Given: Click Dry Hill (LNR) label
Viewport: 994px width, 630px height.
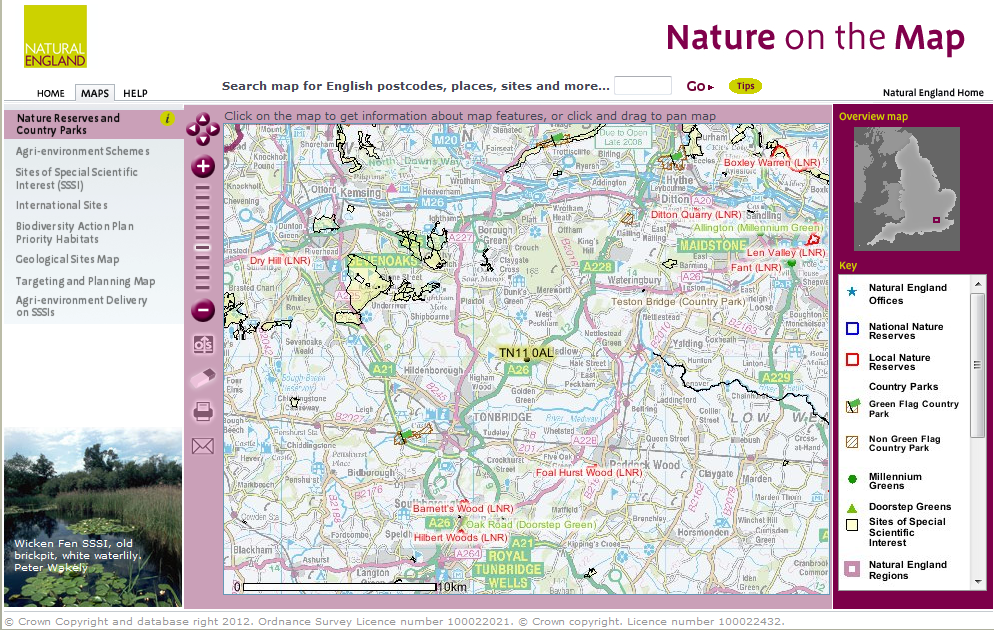Looking at the screenshot, I should click(x=280, y=260).
